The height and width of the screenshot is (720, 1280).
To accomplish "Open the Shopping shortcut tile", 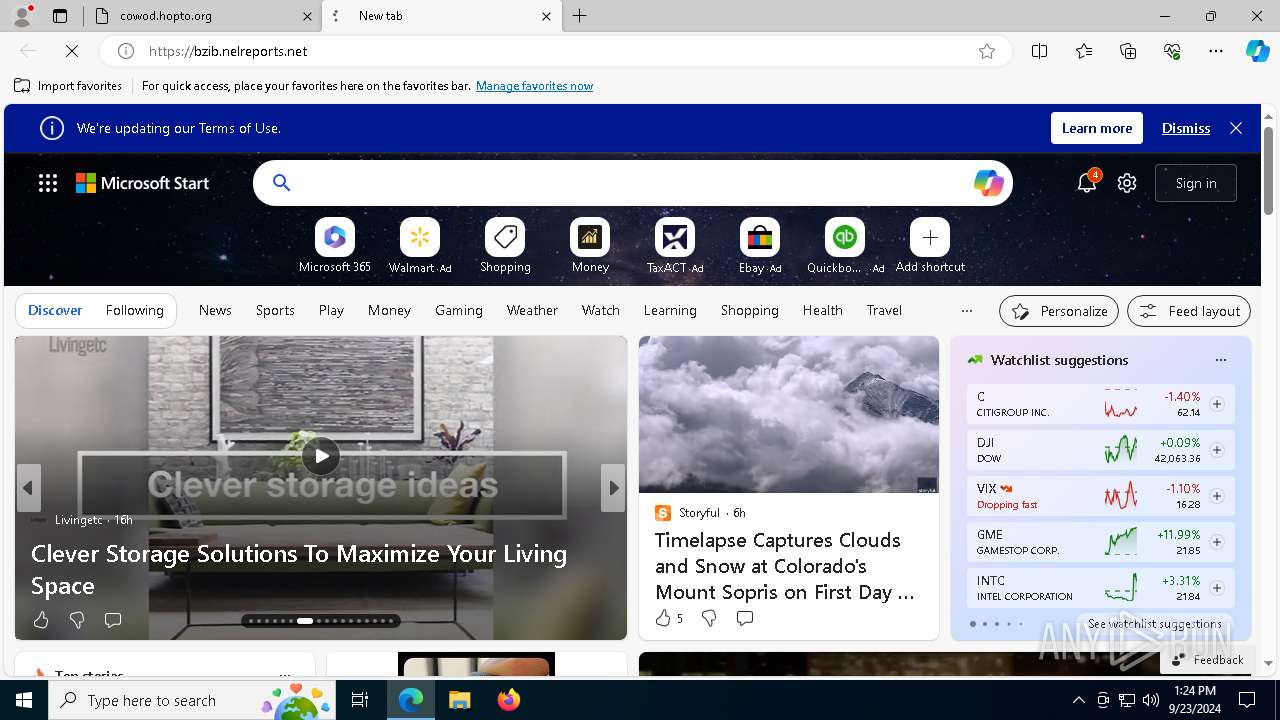I will click(x=505, y=237).
